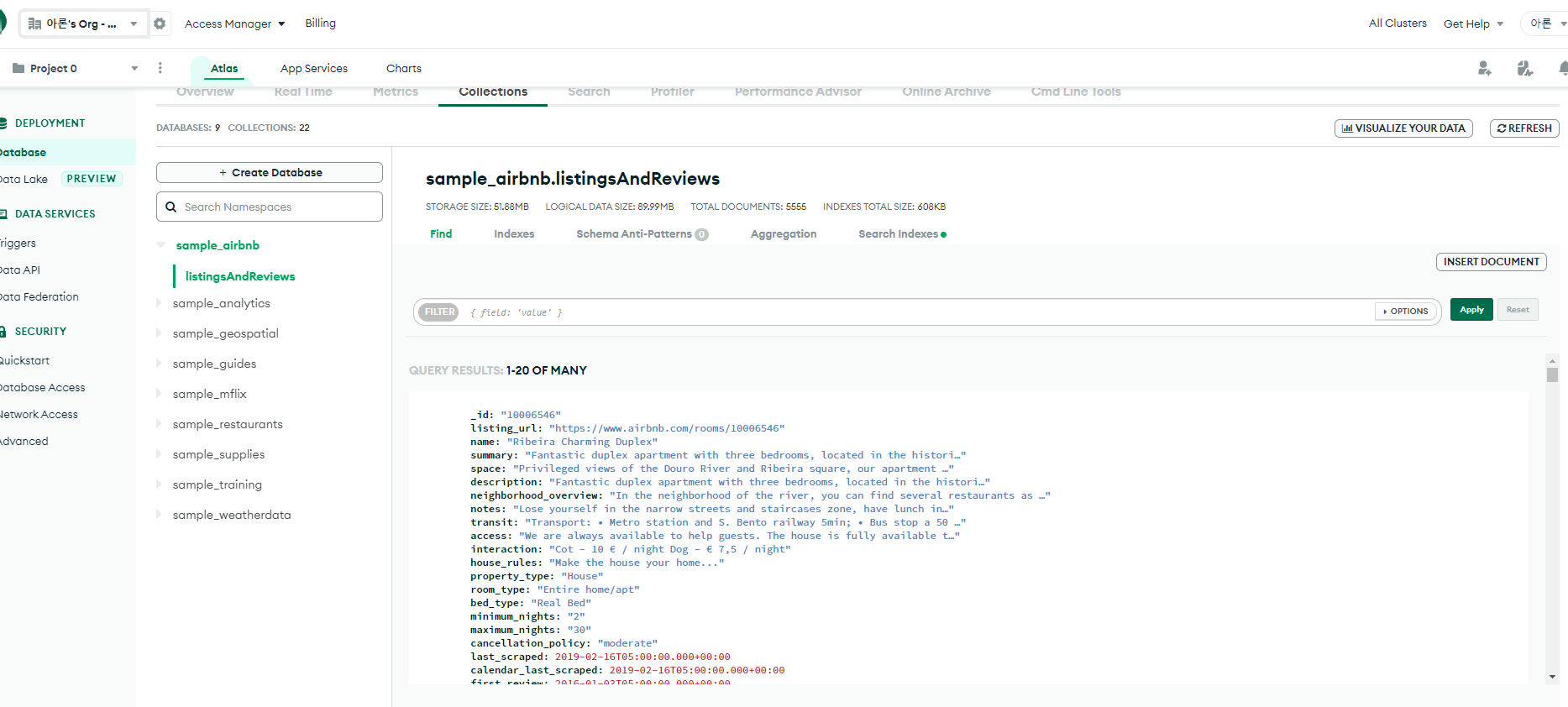Click the results scrollbar down arrow
This screenshot has width=1568, height=707.
click(x=1552, y=677)
